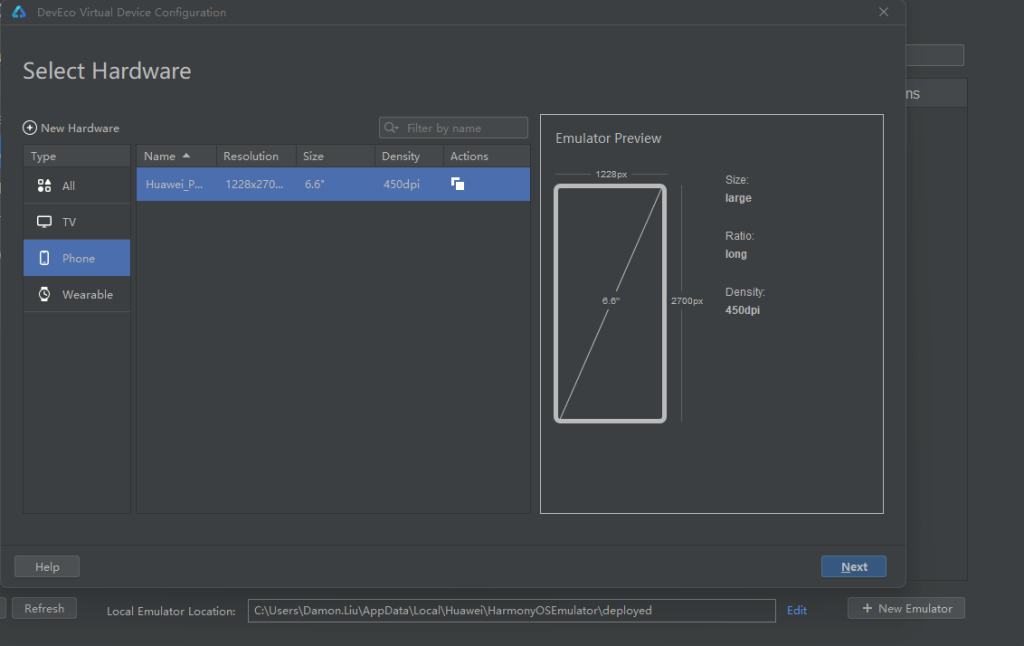This screenshot has height=646, width=1024.
Task: Click the Local Emulator Location path field
Action: coord(511,611)
